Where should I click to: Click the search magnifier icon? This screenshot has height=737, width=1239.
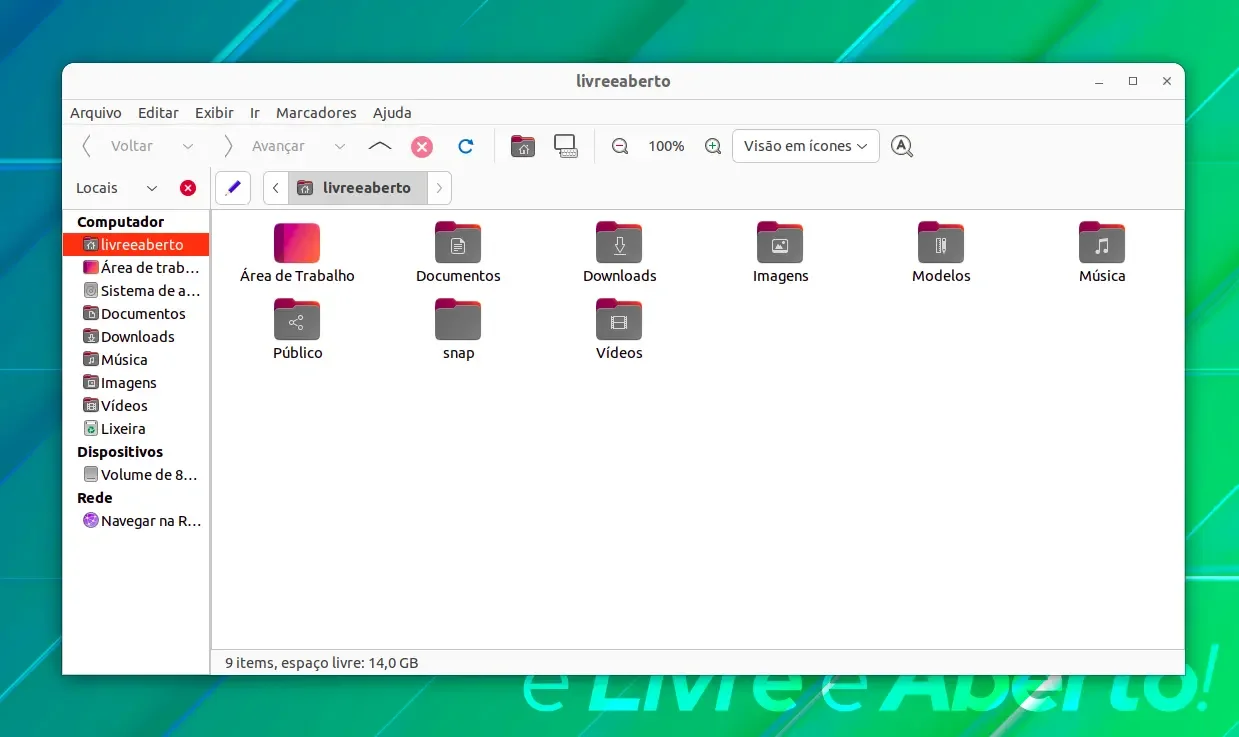click(902, 146)
